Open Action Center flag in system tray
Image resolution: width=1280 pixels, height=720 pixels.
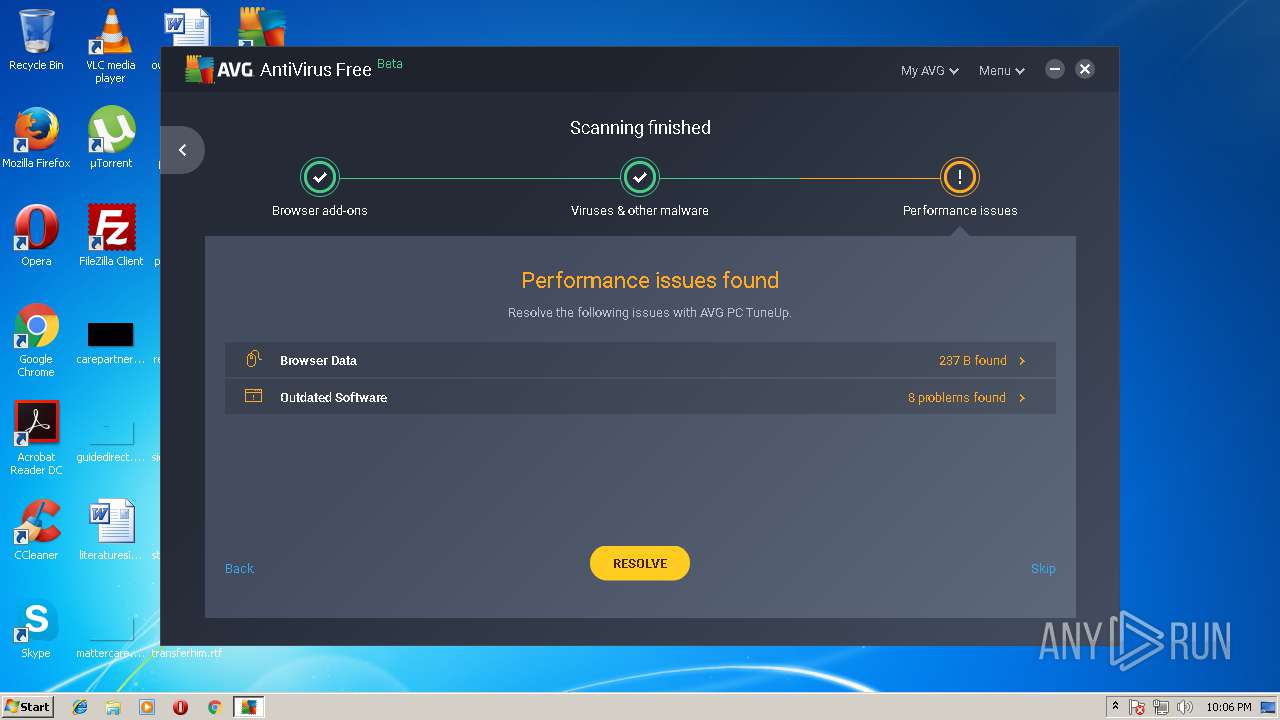[1137, 707]
